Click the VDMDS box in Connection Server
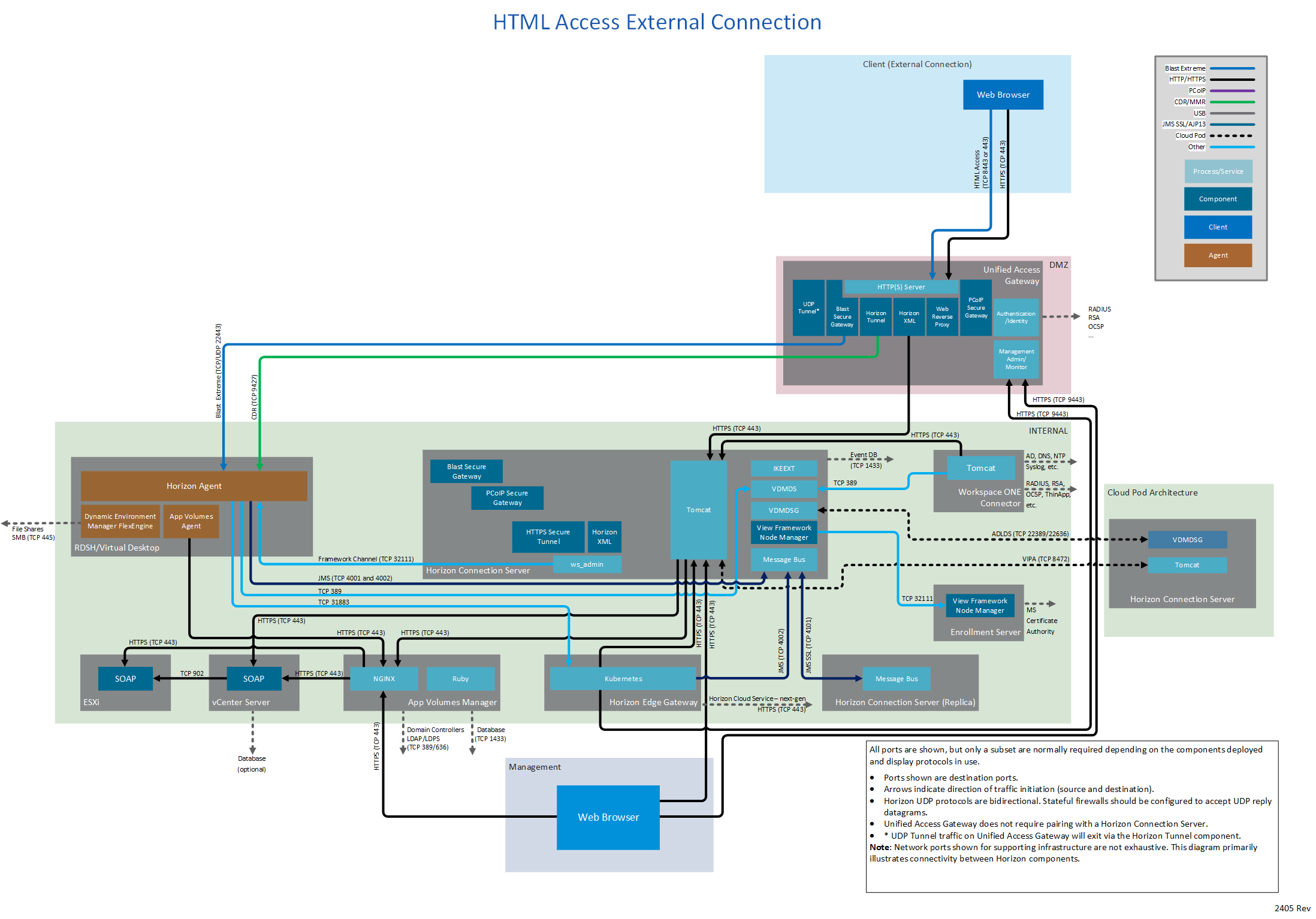Image resolution: width=1316 pixels, height=919 pixels. point(783,489)
